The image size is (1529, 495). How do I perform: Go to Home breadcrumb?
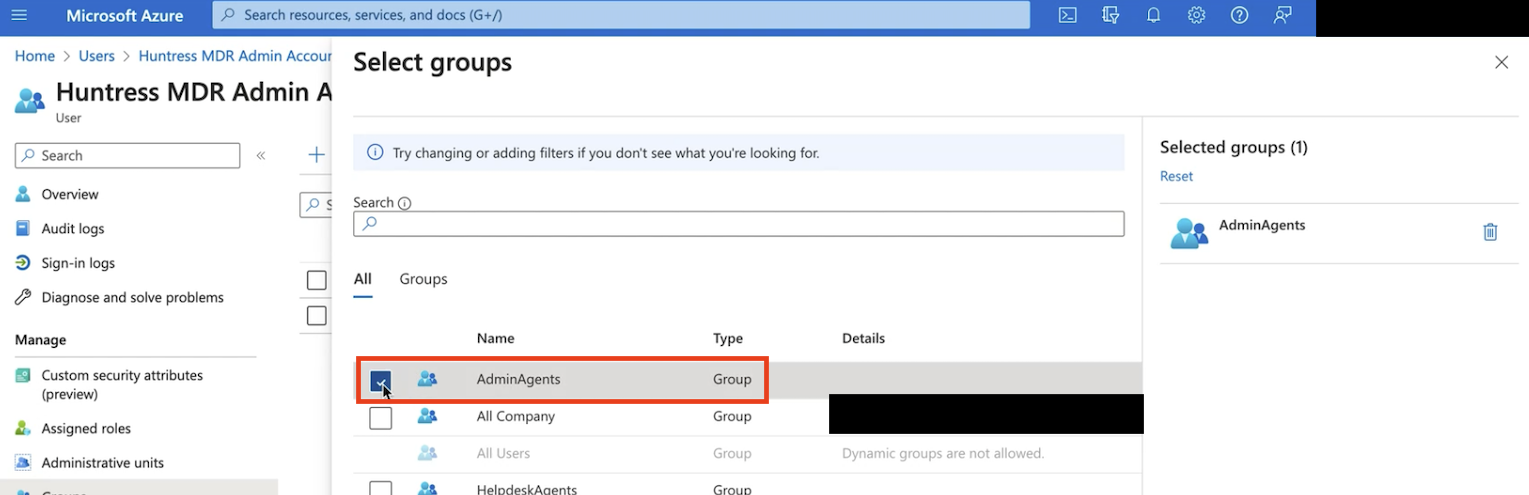[x=34, y=56]
